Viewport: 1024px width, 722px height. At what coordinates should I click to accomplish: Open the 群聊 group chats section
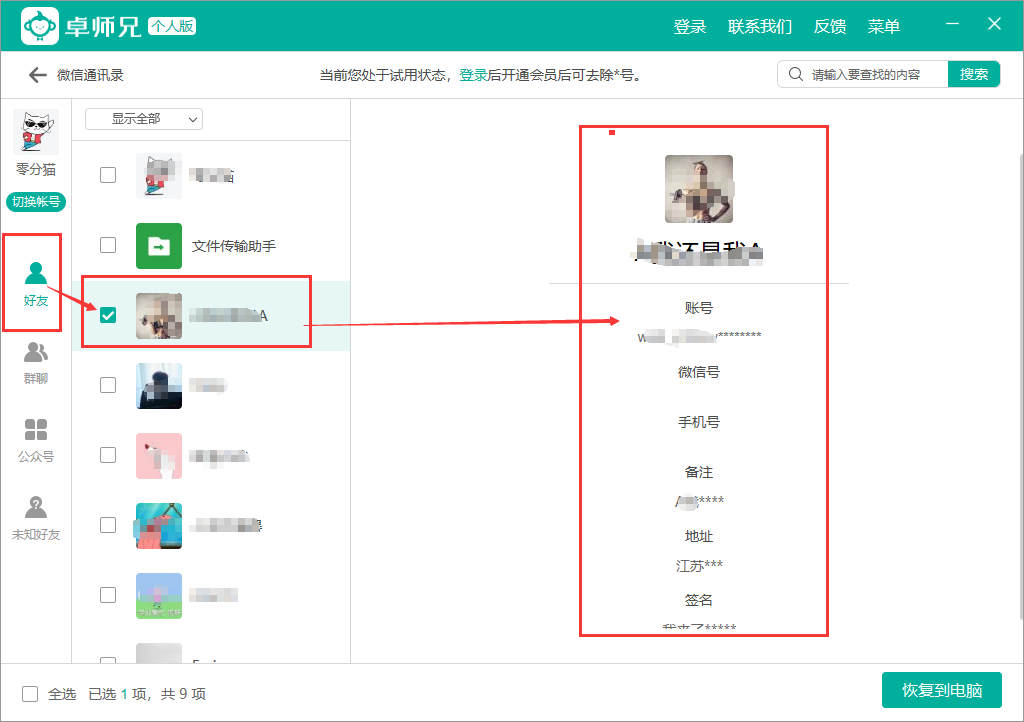(35, 363)
